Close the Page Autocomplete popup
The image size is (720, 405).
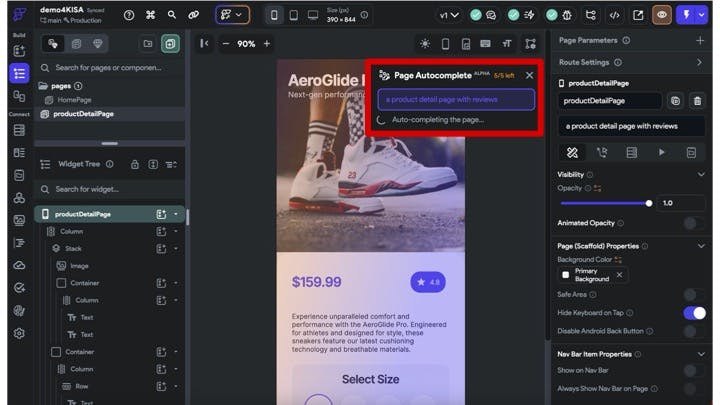[x=529, y=75]
